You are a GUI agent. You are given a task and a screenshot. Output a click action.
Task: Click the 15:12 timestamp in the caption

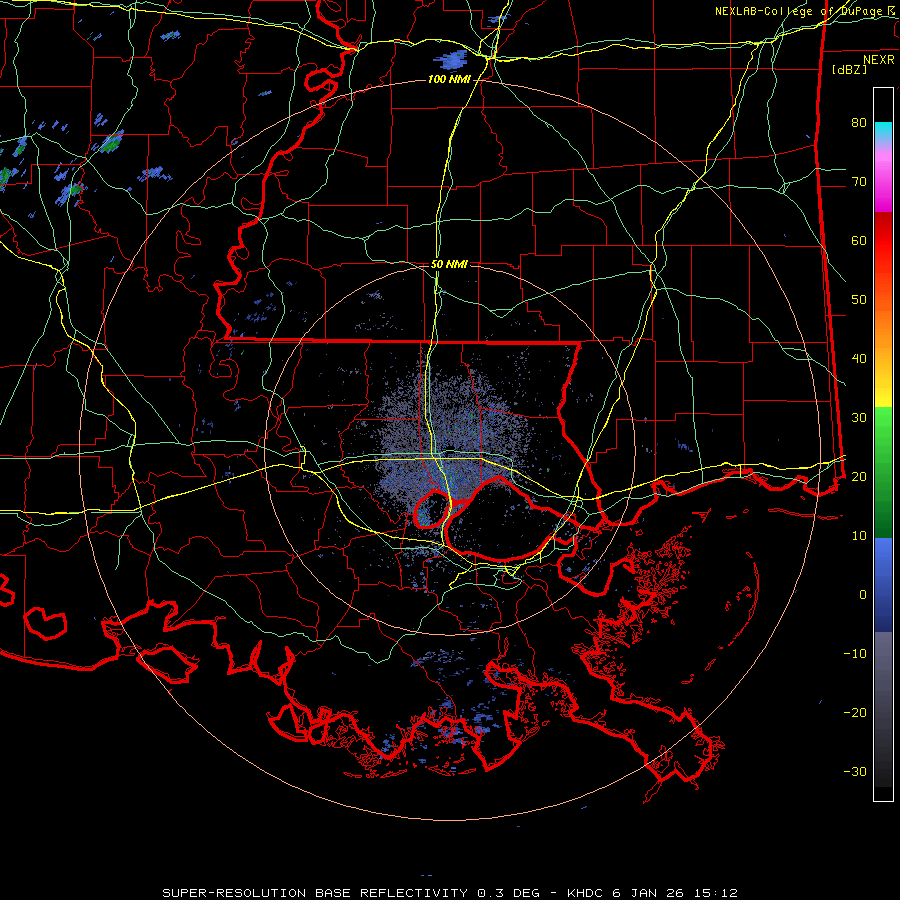(x=717, y=893)
